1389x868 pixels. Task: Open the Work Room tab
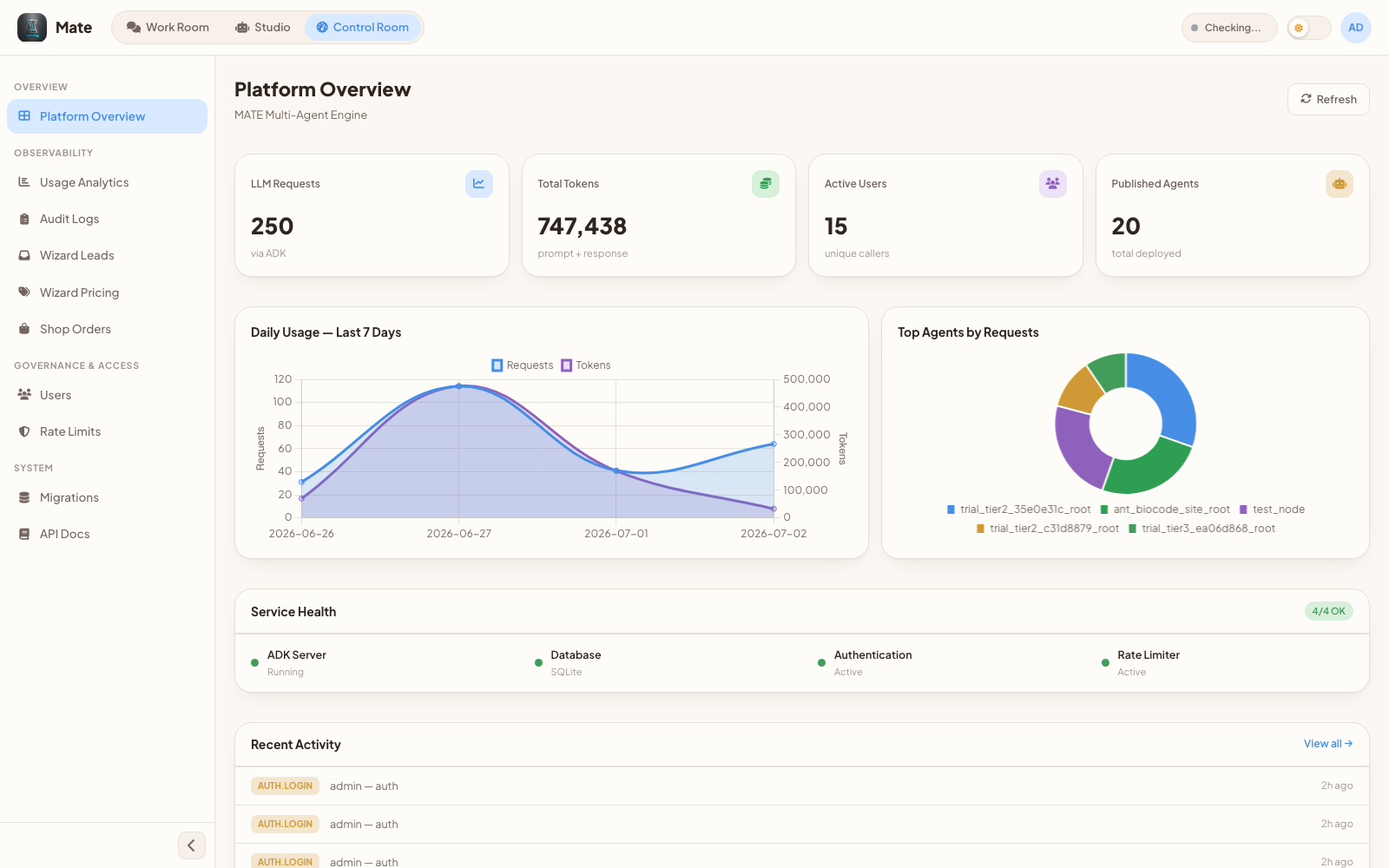168,28
